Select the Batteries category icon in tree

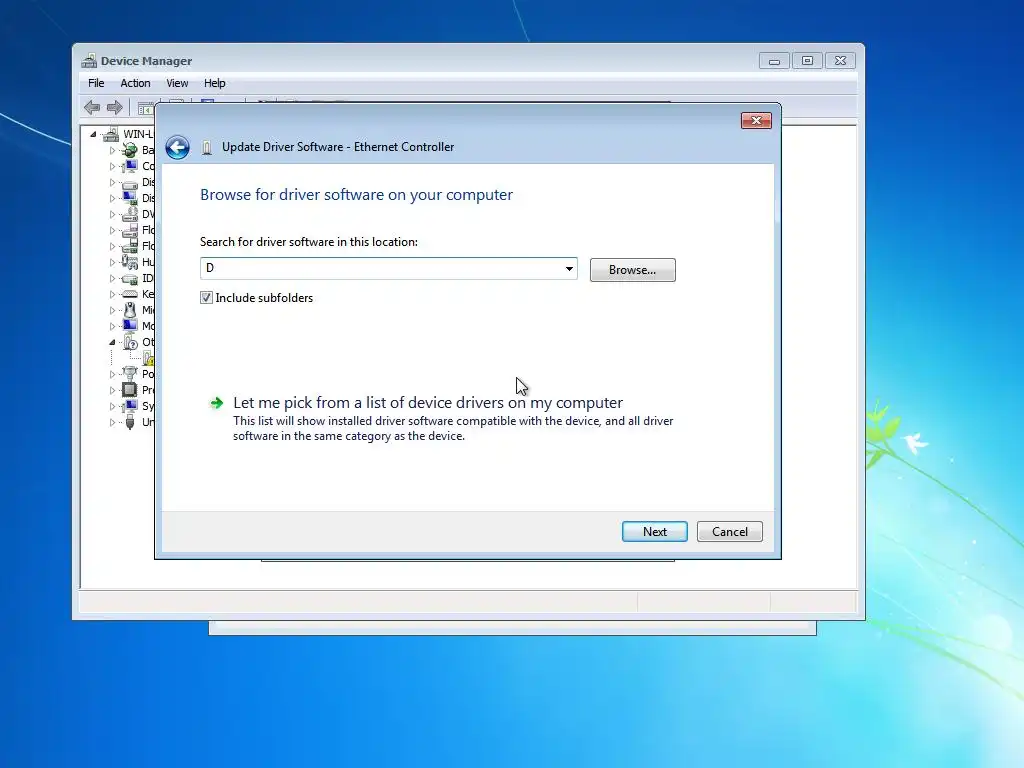point(130,150)
